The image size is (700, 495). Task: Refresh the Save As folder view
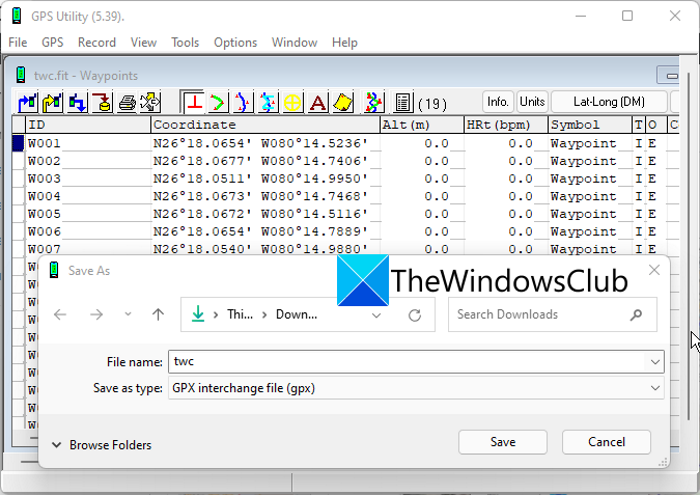click(415, 314)
